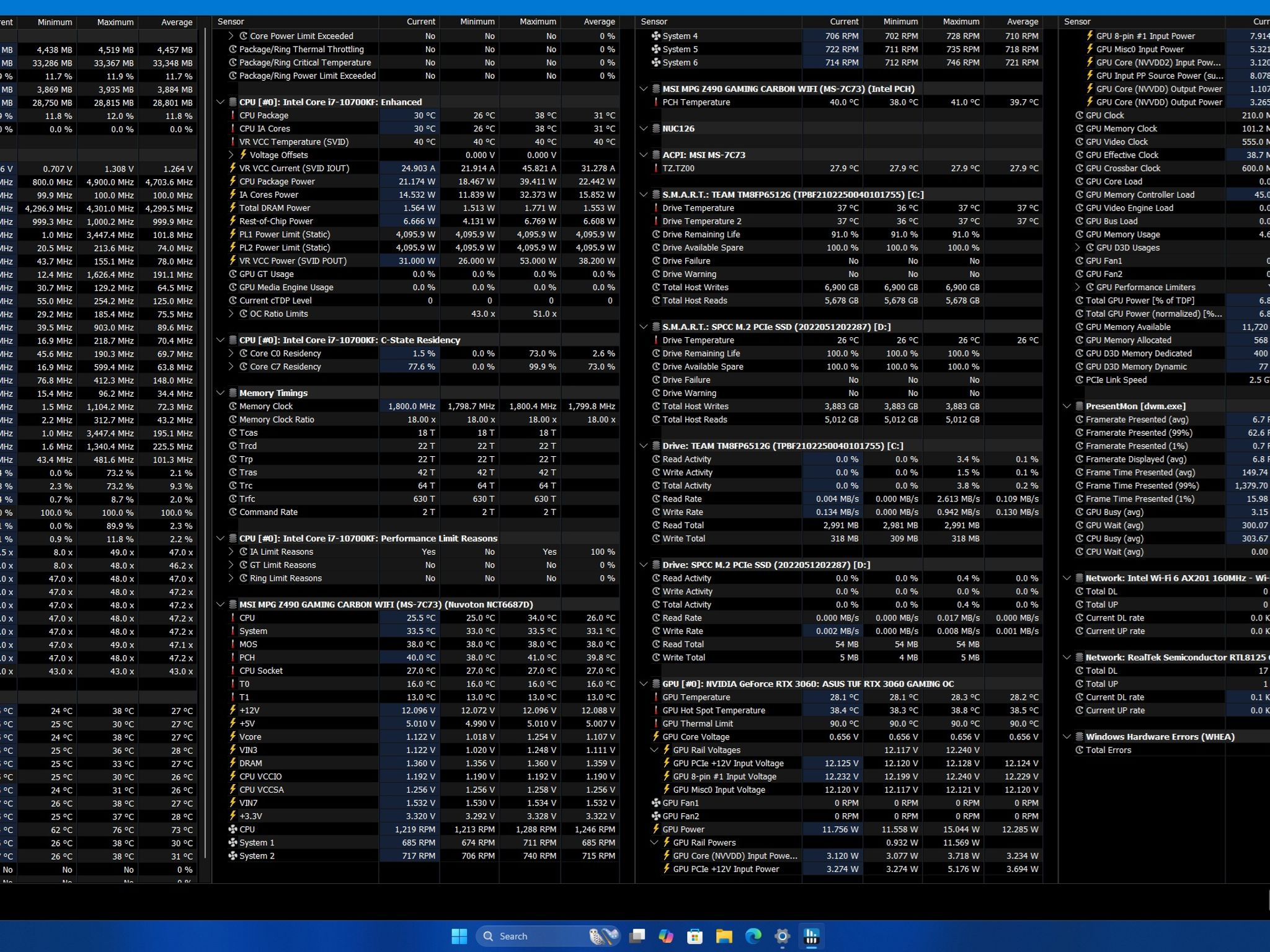Click the clock icon beside Memory Clock

pyautogui.click(x=233, y=407)
